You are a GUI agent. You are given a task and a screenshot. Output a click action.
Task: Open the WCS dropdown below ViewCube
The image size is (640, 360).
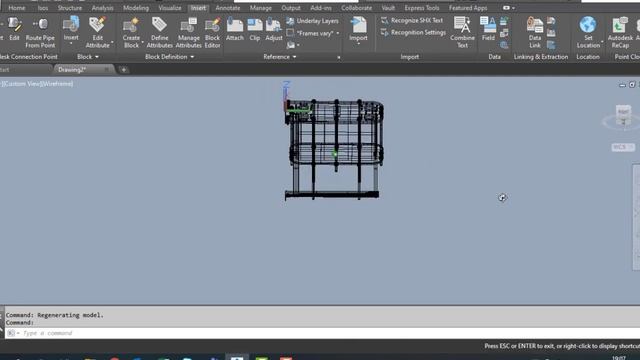tap(623, 147)
